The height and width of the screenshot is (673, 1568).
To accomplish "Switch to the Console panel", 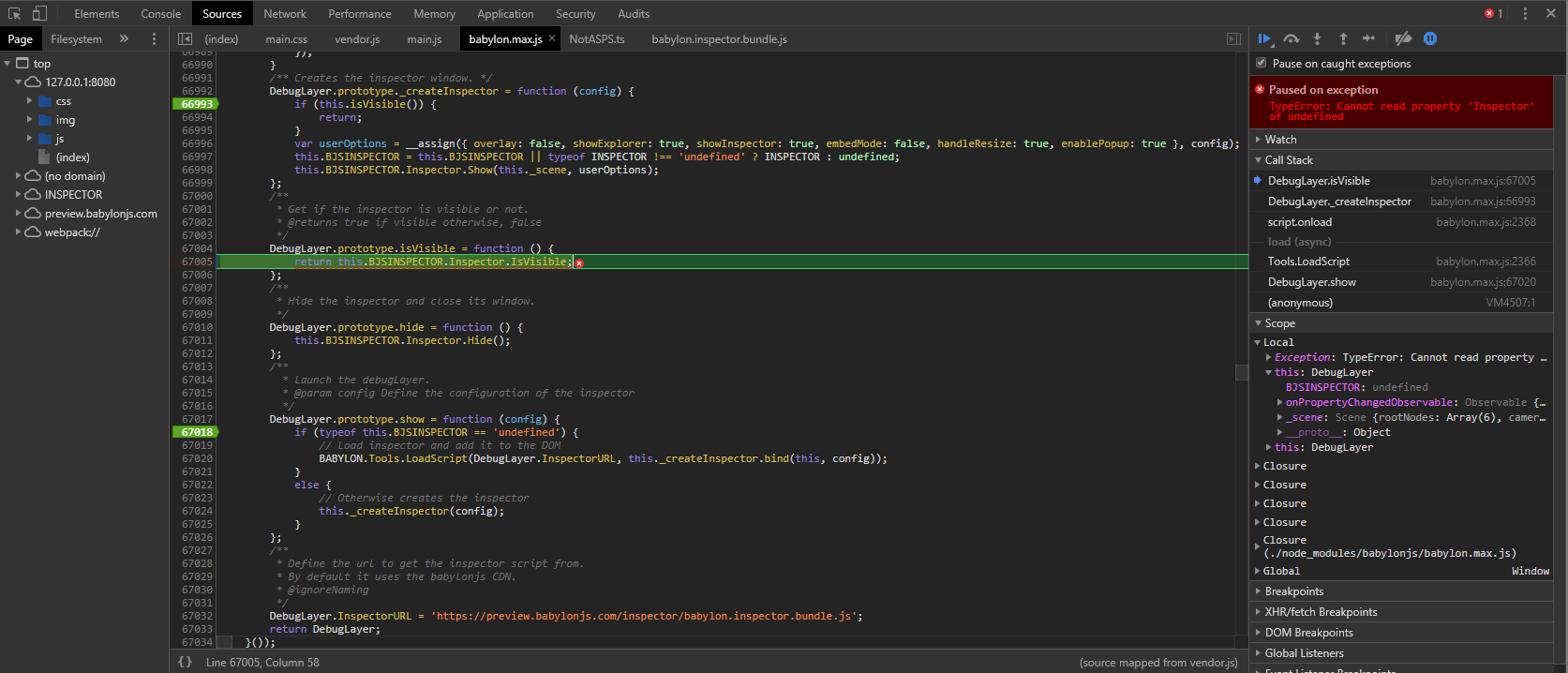I will pyautogui.click(x=161, y=14).
